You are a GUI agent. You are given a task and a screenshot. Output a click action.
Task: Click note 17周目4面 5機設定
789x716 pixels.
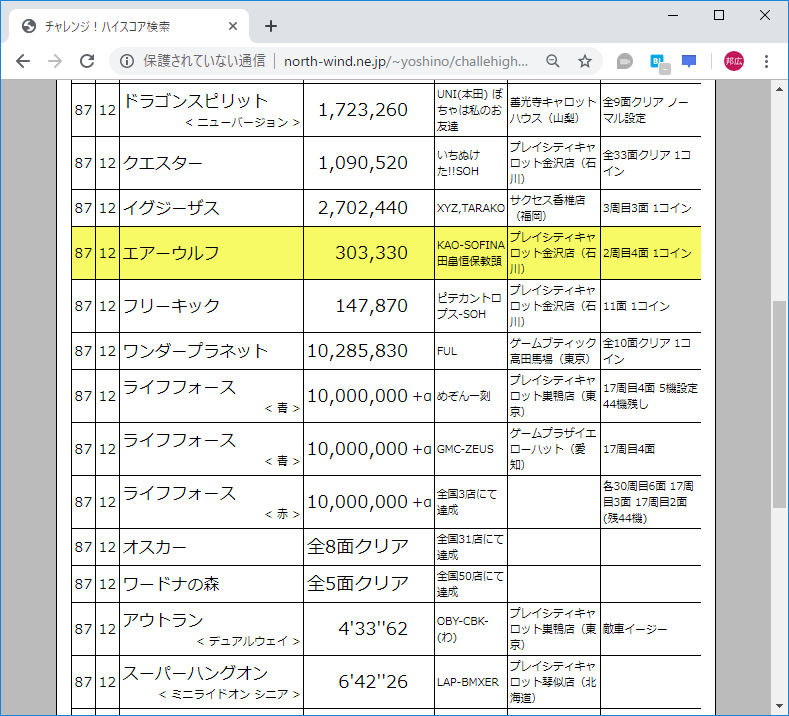coord(650,388)
